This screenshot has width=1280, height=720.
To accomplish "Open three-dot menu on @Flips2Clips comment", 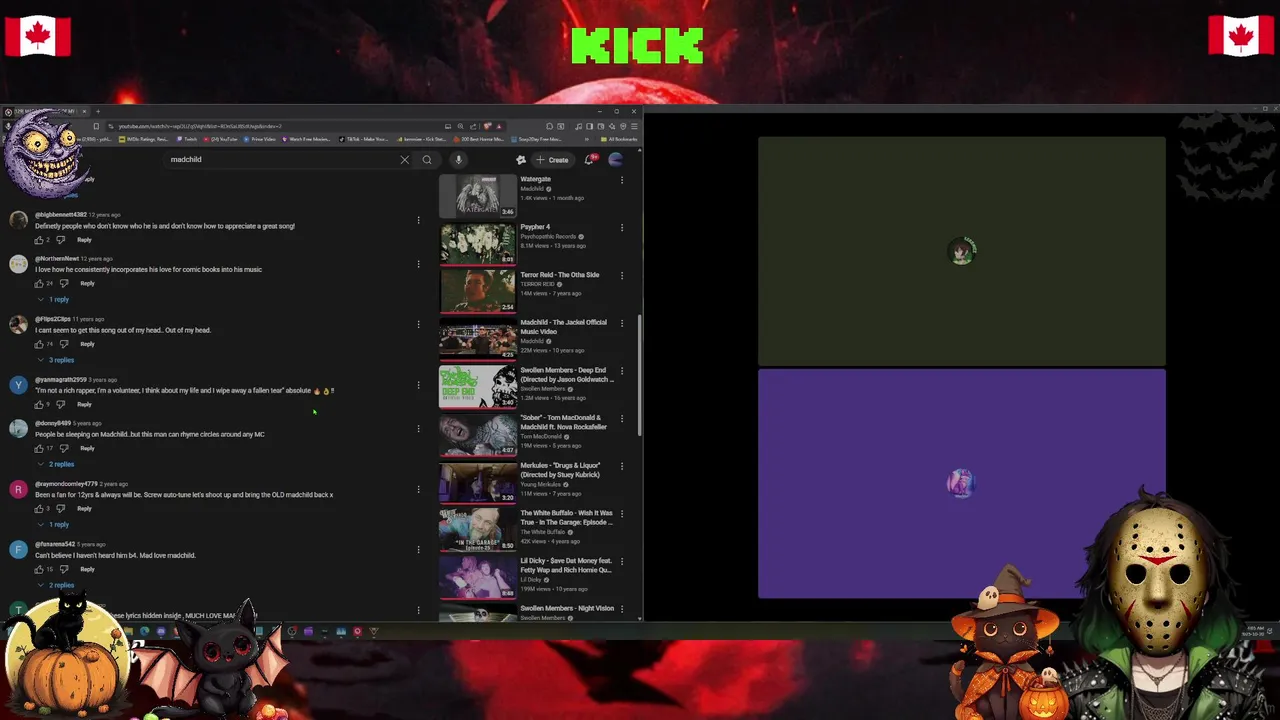I will coord(418,324).
